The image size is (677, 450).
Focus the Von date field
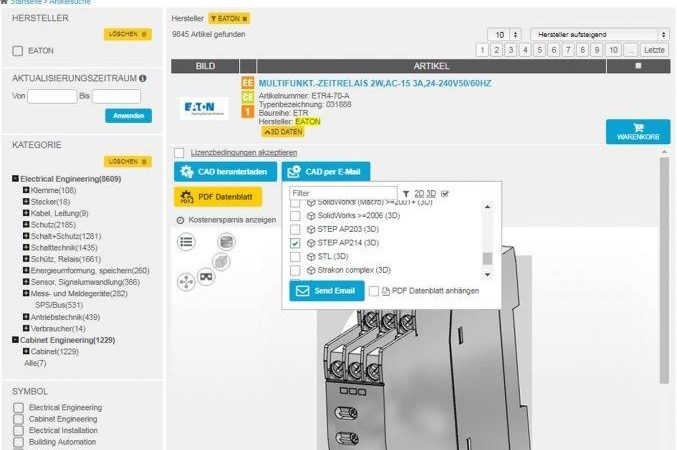52,96
